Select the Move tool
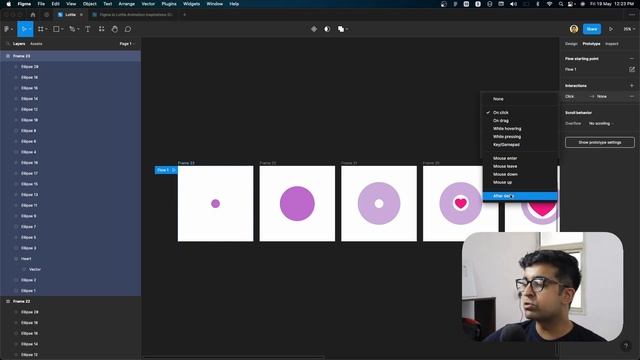Screen dimensions: 640x360 24,29
